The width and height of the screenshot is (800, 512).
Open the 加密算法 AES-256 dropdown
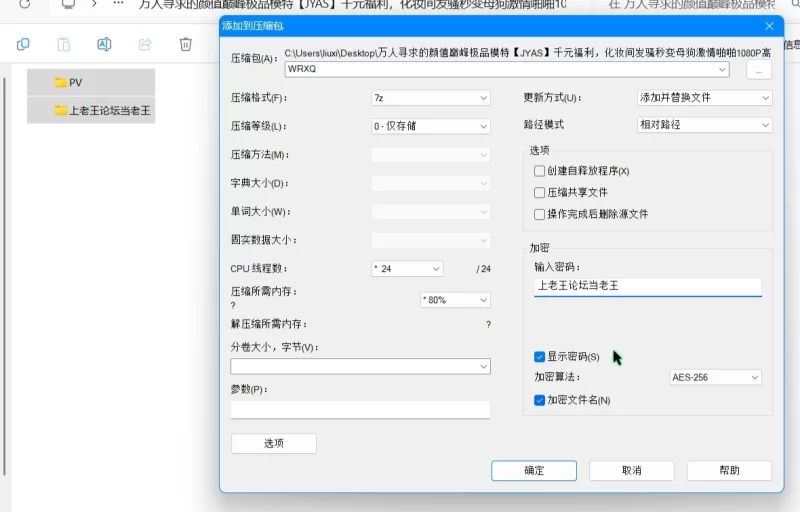715,377
